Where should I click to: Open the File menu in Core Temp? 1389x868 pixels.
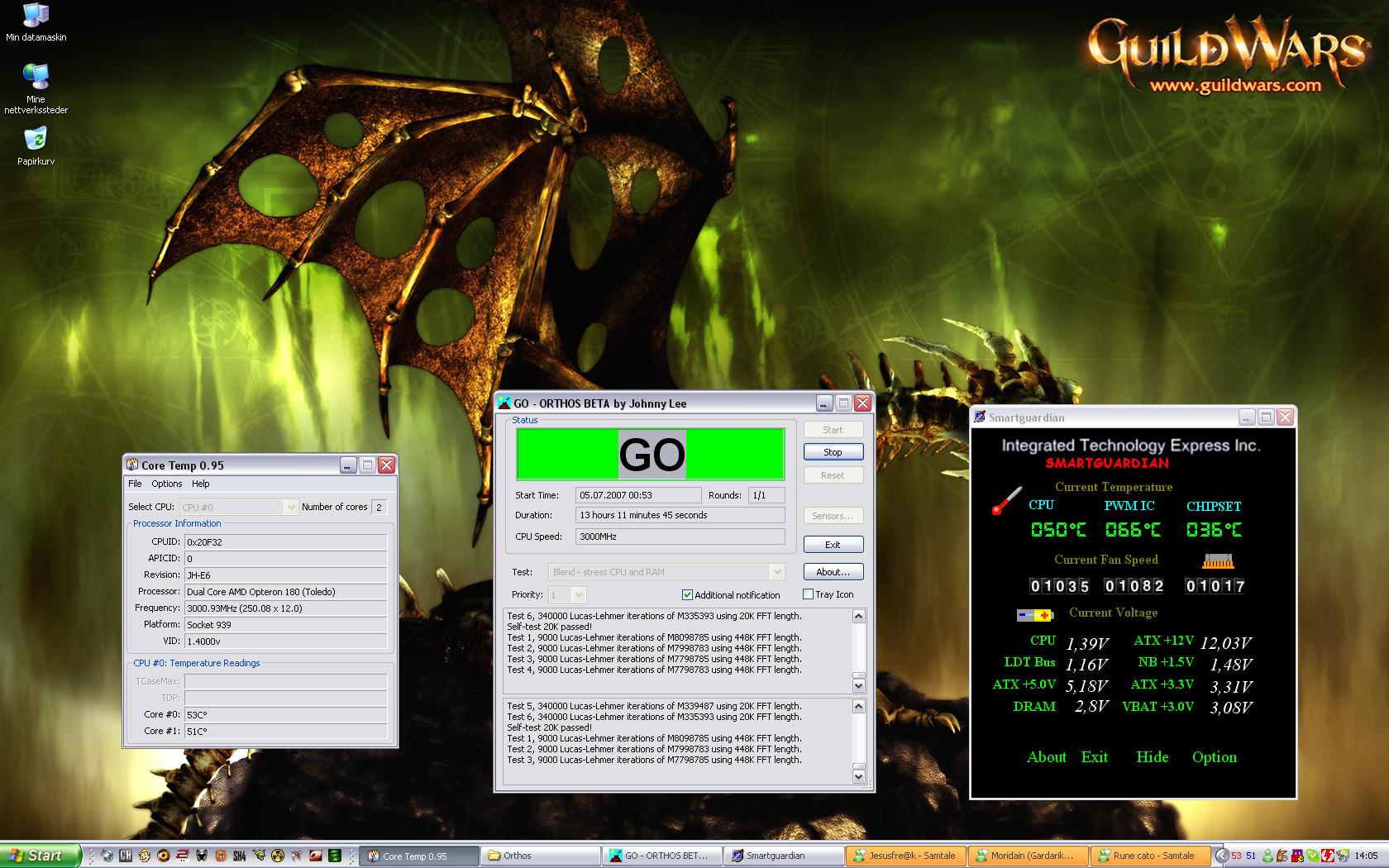click(x=135, y=484)
